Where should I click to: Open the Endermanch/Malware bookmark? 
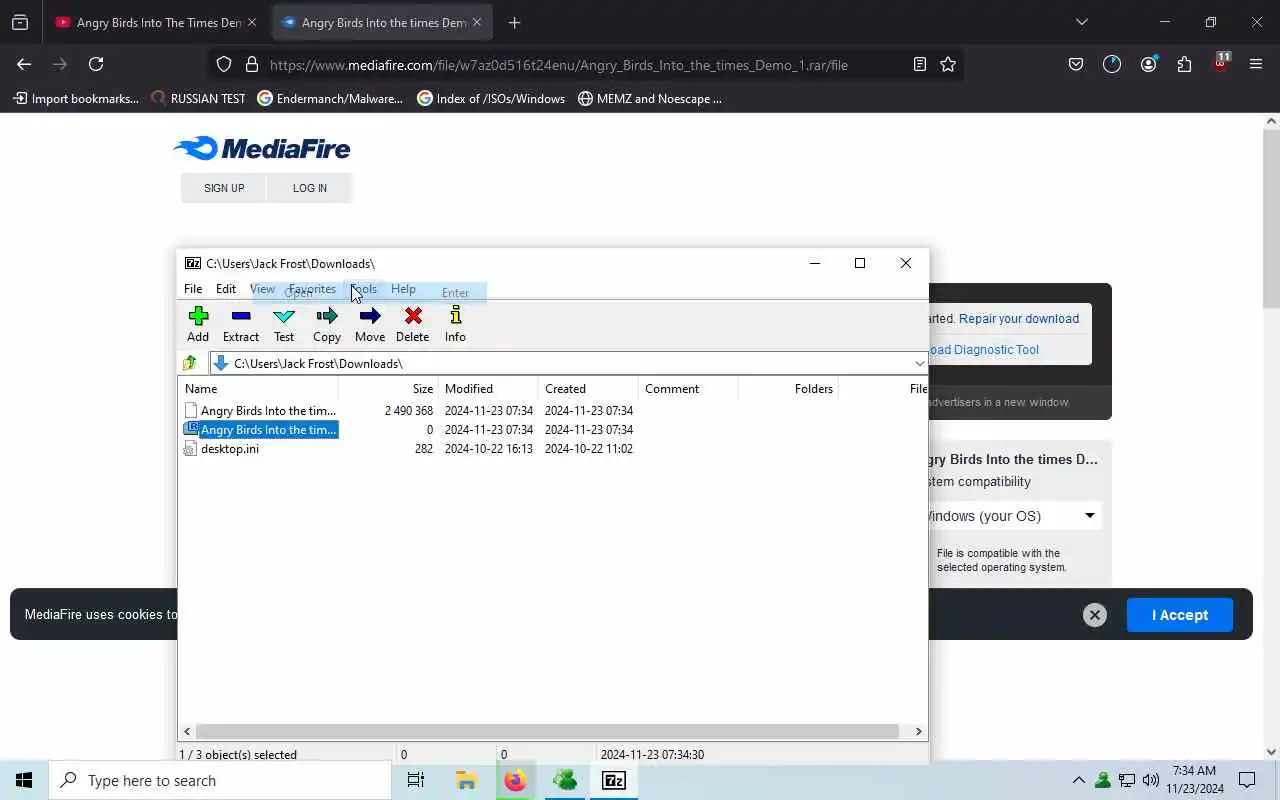tap(330, 98)
